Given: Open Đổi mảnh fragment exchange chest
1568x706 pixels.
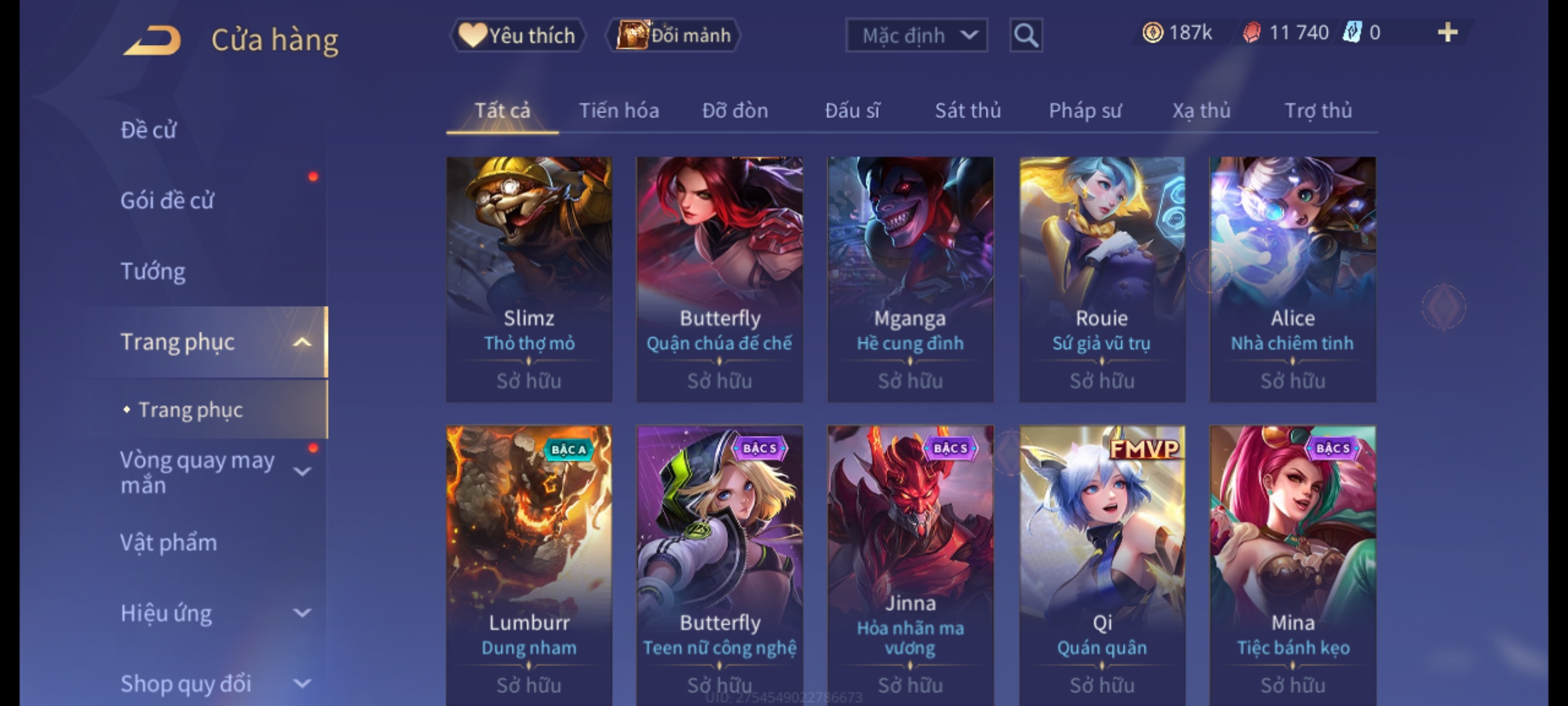Looking at the screenshot, I should (673, 35).
